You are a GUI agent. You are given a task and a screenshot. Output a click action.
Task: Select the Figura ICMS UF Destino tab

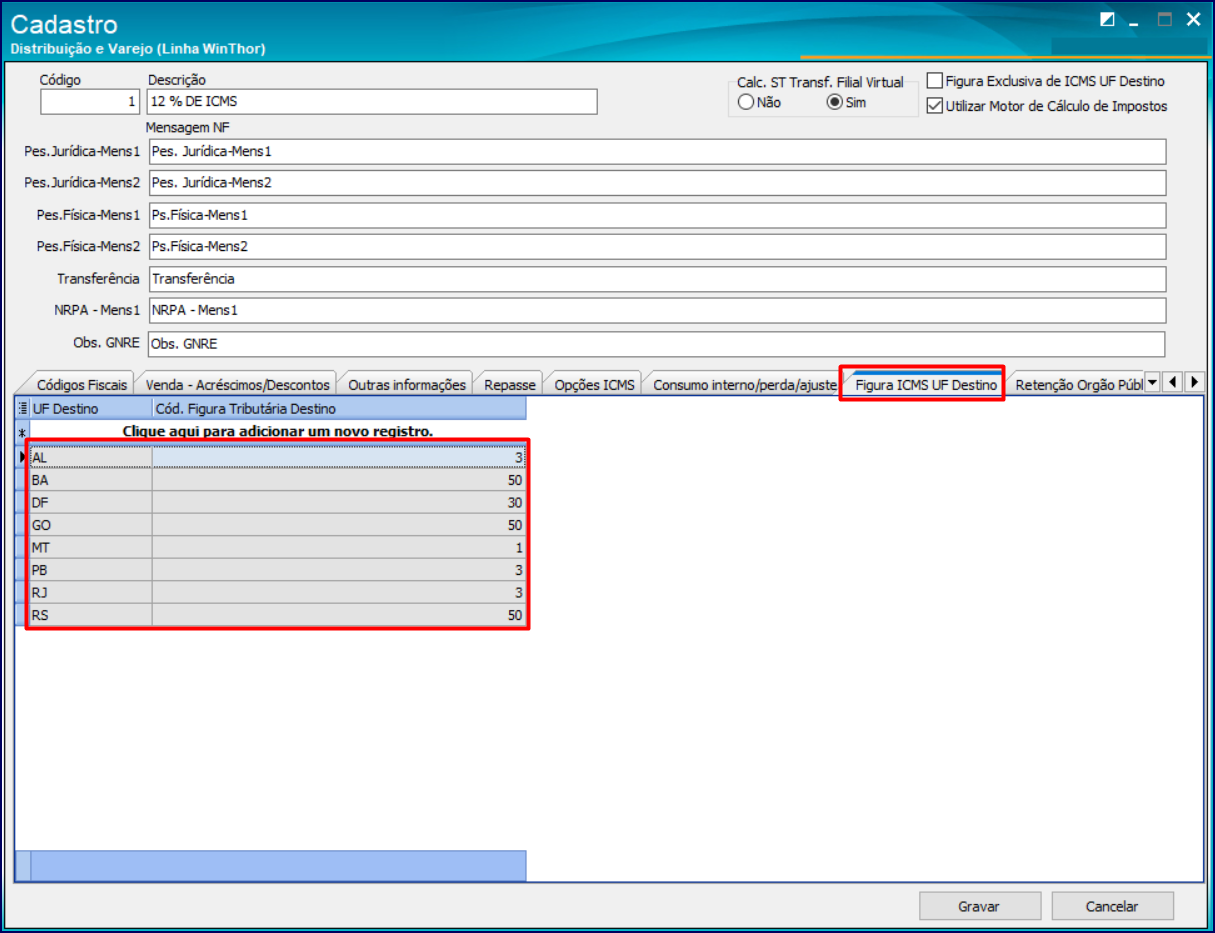[926, 384]
